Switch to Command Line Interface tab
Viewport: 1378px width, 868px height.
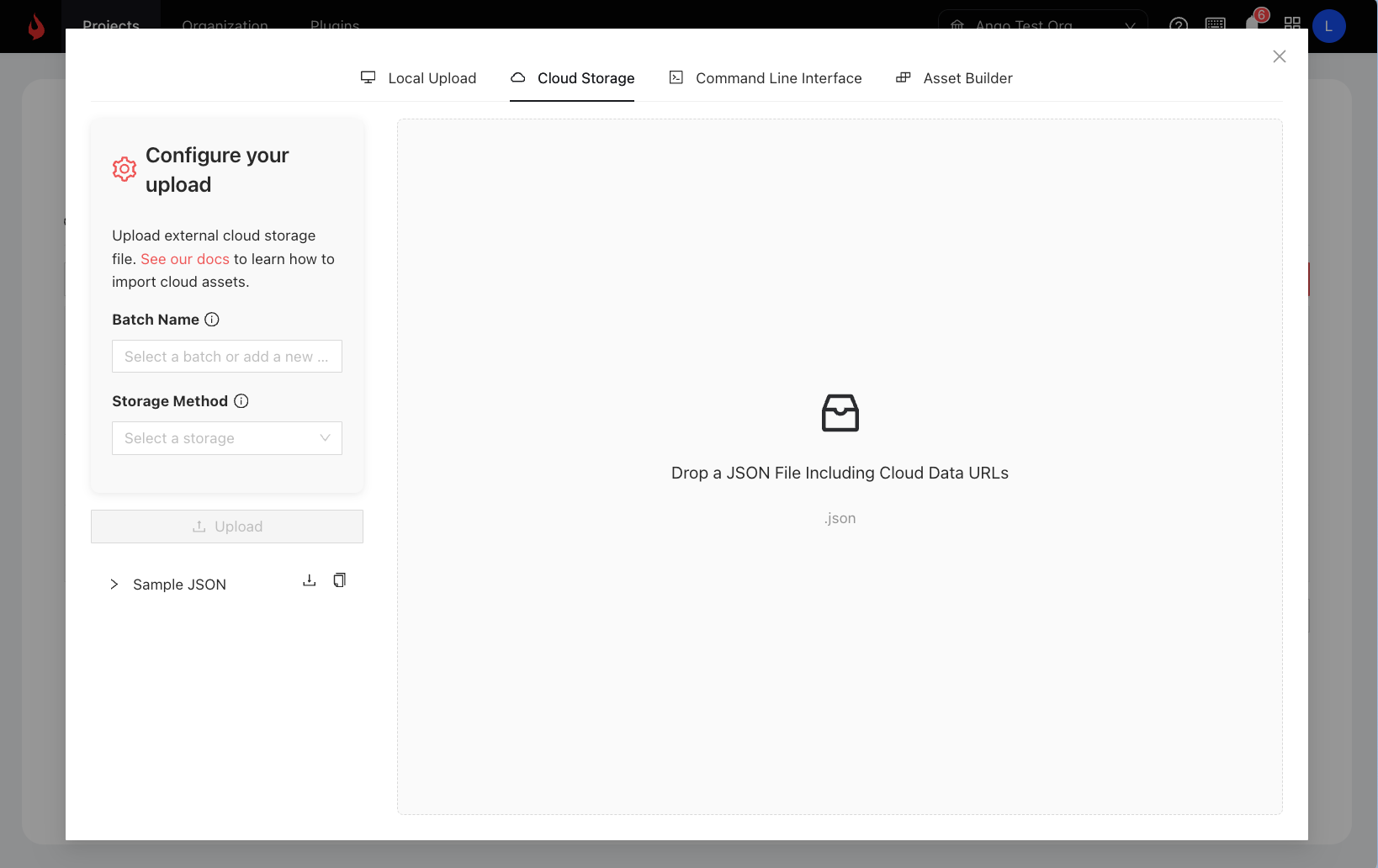(765, 78)
